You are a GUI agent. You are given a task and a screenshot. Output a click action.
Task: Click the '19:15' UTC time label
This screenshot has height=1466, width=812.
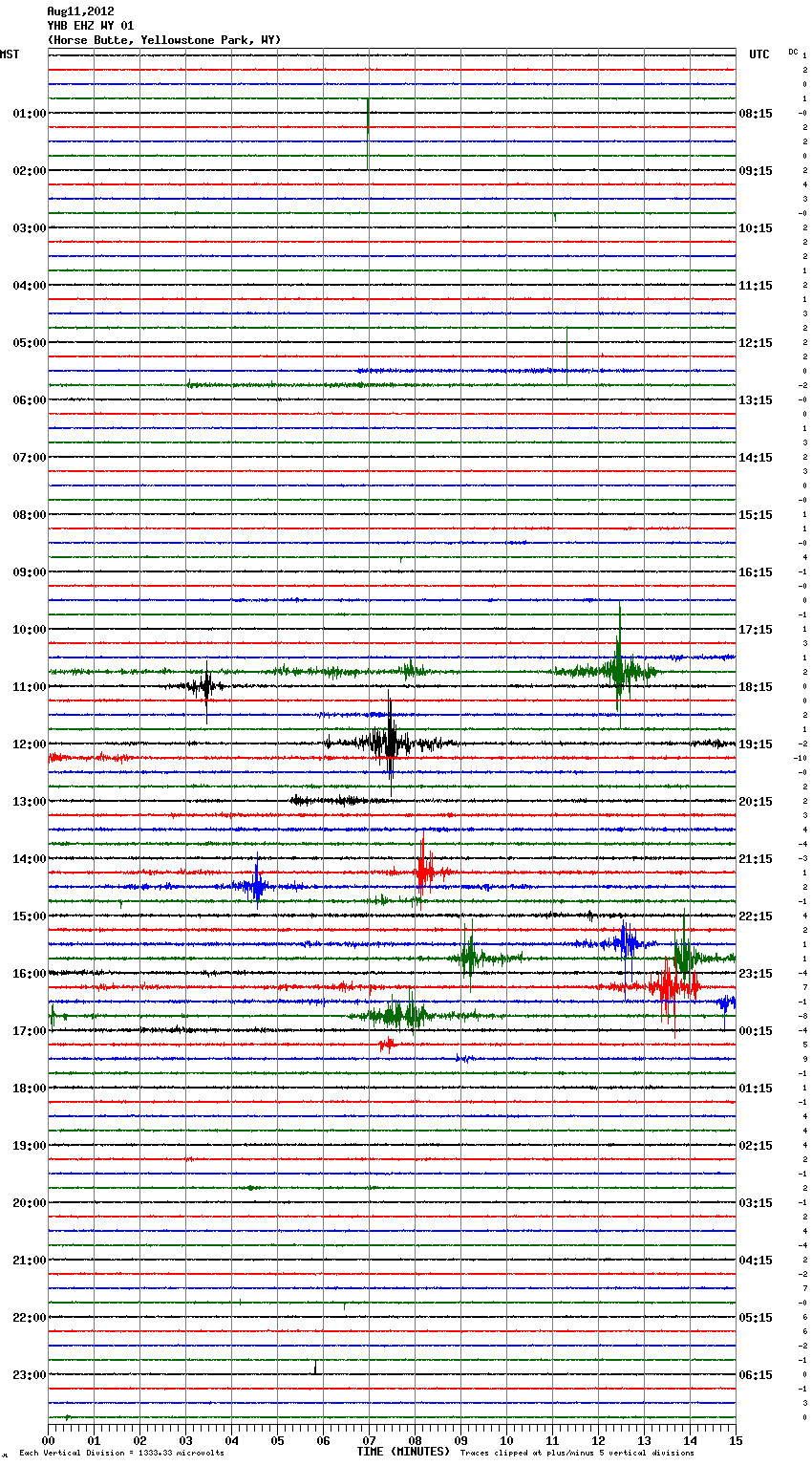(x=756, y=744)
